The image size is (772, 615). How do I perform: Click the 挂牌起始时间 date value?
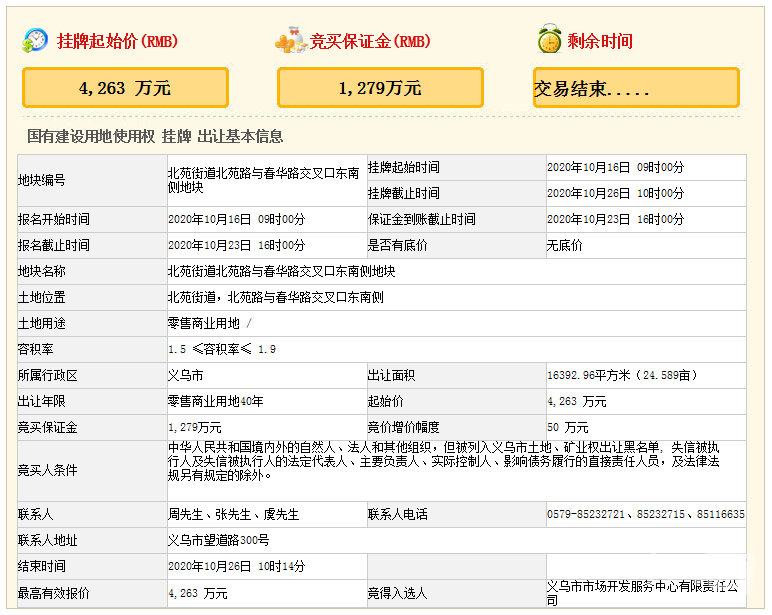(615, 167)
